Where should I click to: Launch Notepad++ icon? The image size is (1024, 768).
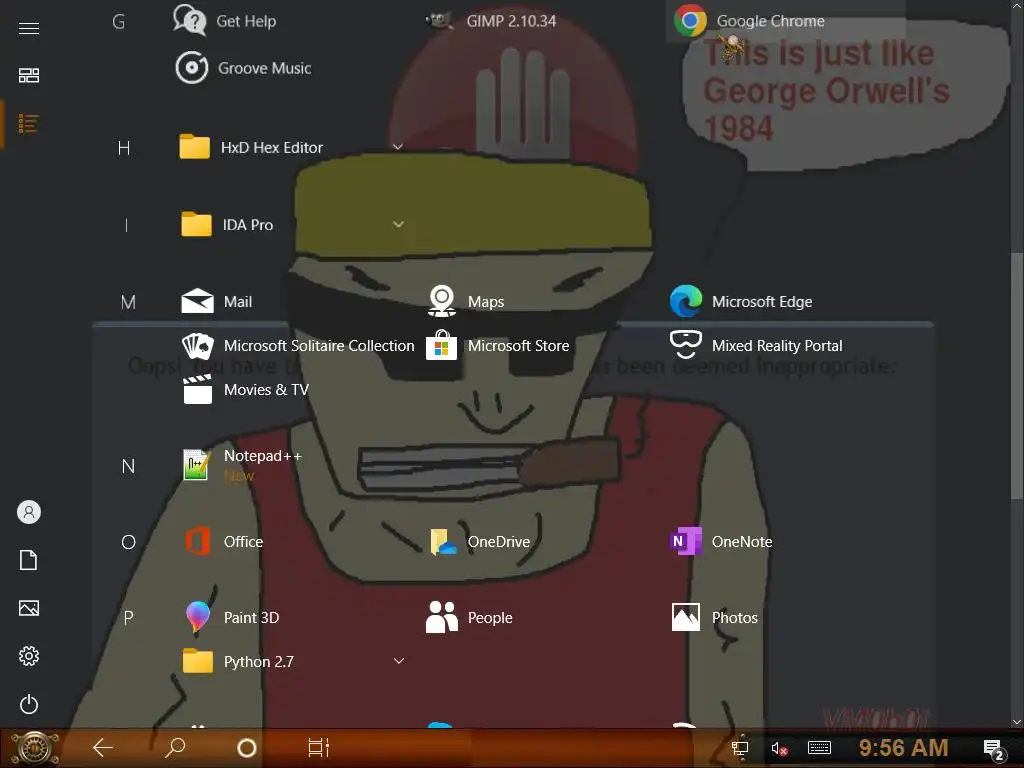(196, 465)
